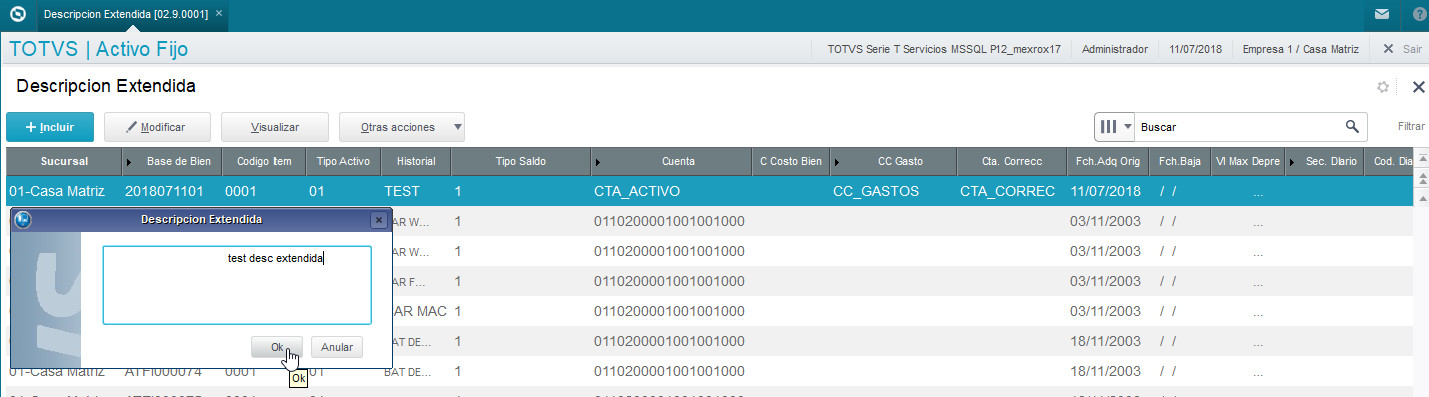1429x397 pixels.
Task: Open the settings gear icon
Action: (1383, 87)
